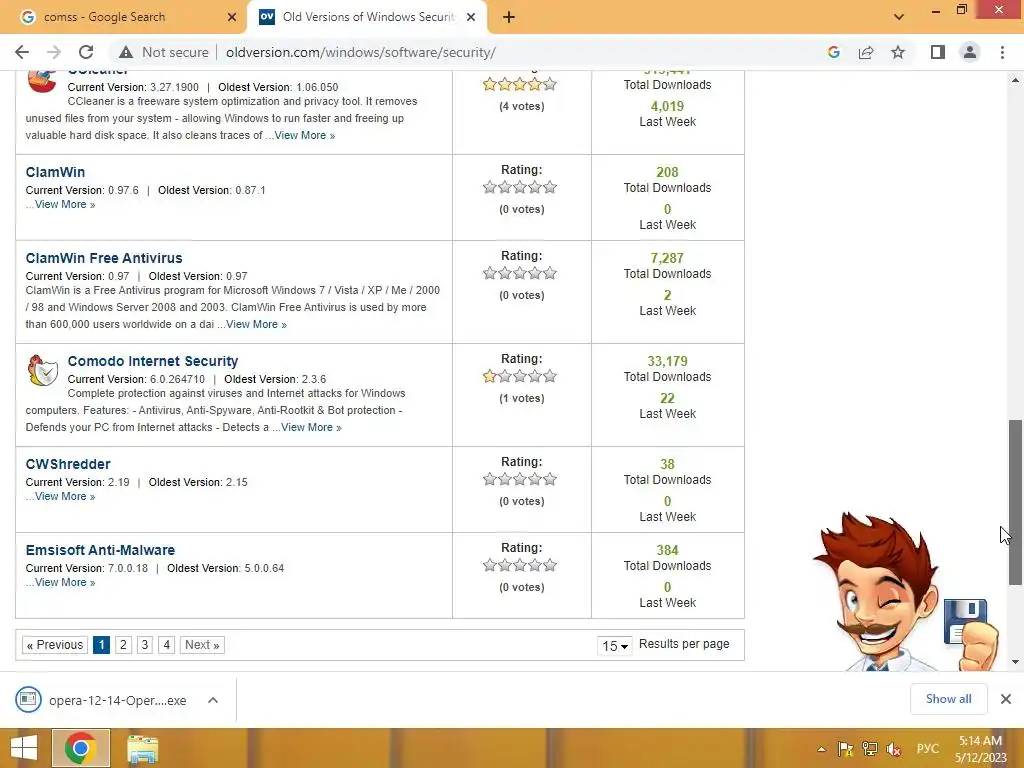Open the Comodo Internet Security link
This screenshot has width=1024, height=768.
click(153, 361)
